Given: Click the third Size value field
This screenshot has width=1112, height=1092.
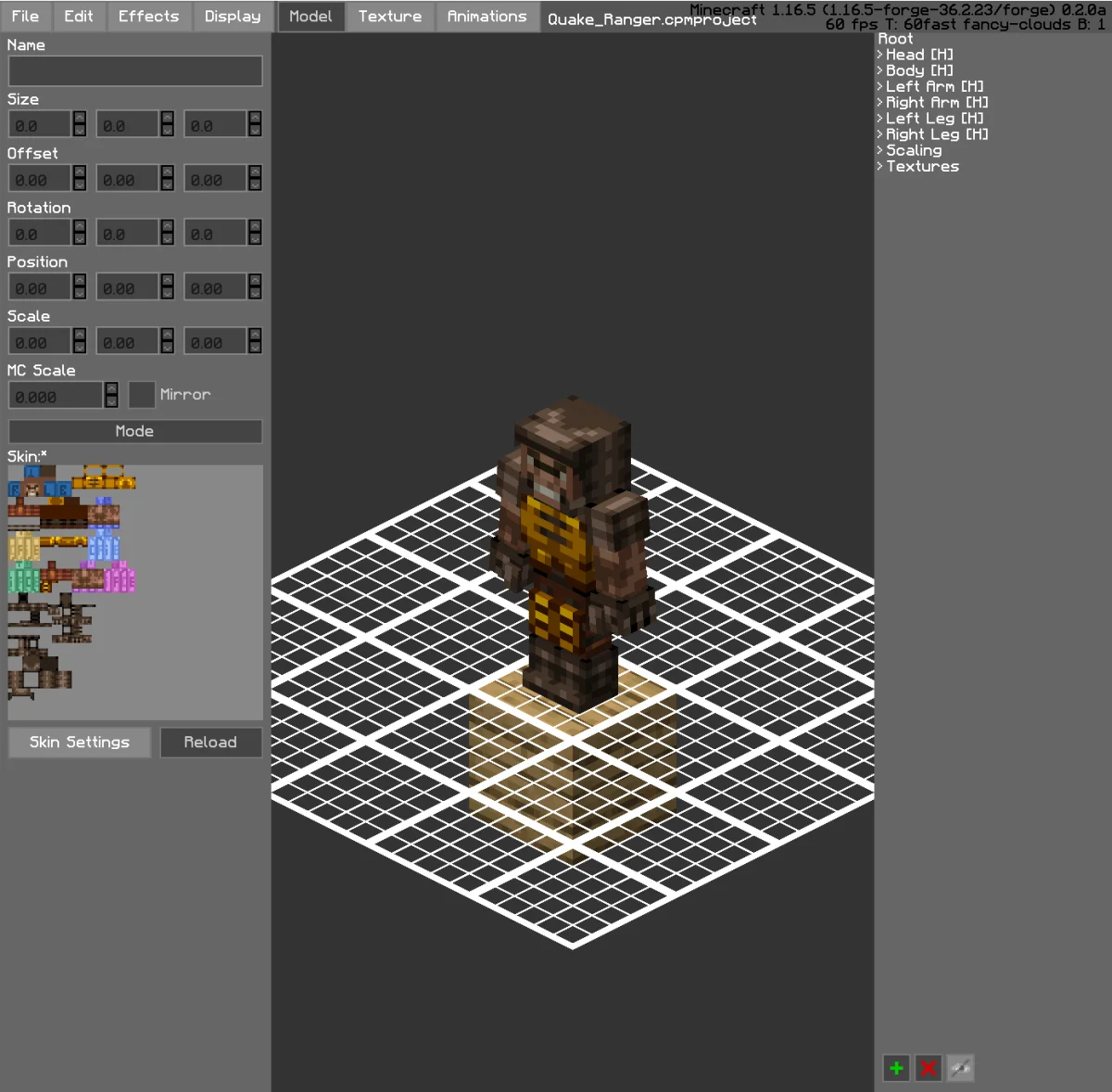Looking at the screenshot, I should point(215,124).
